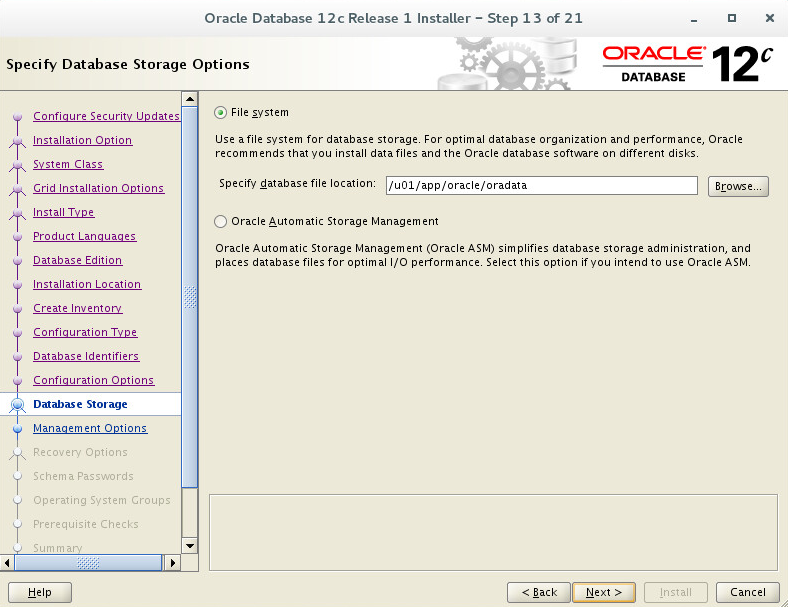788x607 pixels.
Task: Click the Database Storage step marker icon
Action: 18,404
